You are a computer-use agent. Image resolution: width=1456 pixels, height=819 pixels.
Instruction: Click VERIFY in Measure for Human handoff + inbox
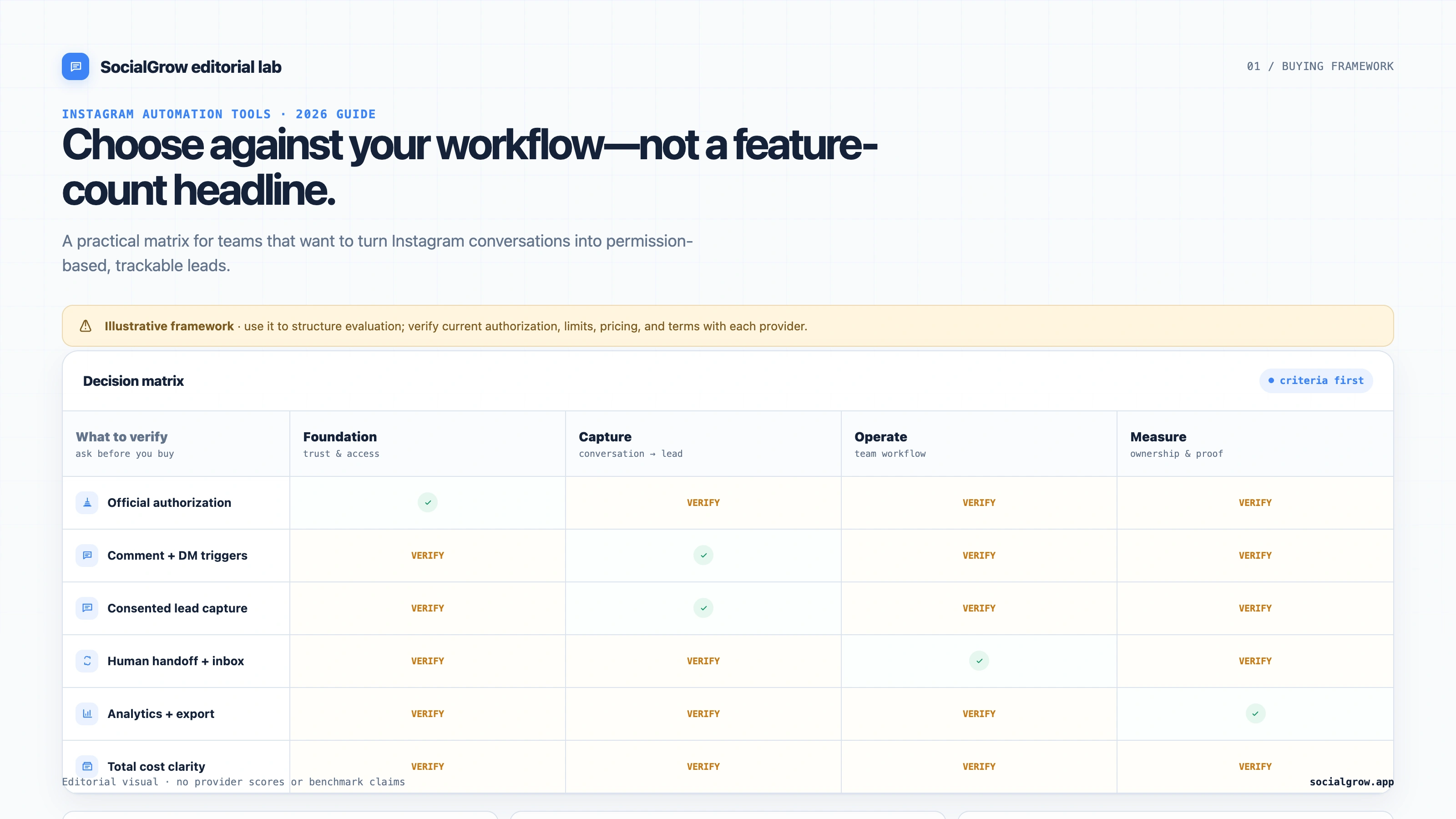(x=1255, y=661)
